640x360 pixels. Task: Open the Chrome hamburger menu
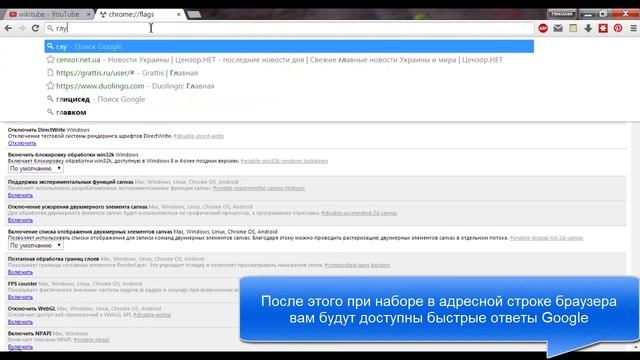coord(633,28)
